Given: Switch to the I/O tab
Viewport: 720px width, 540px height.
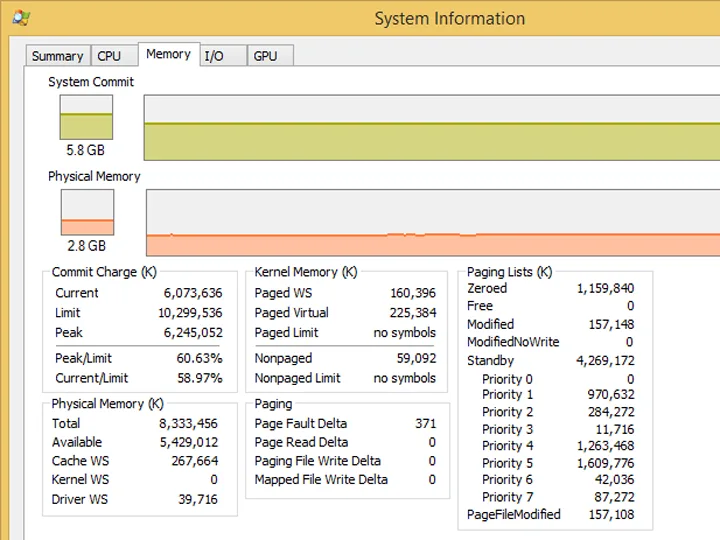Looking at the screenshot, I should pyautogui.click(x=224, y=56).
